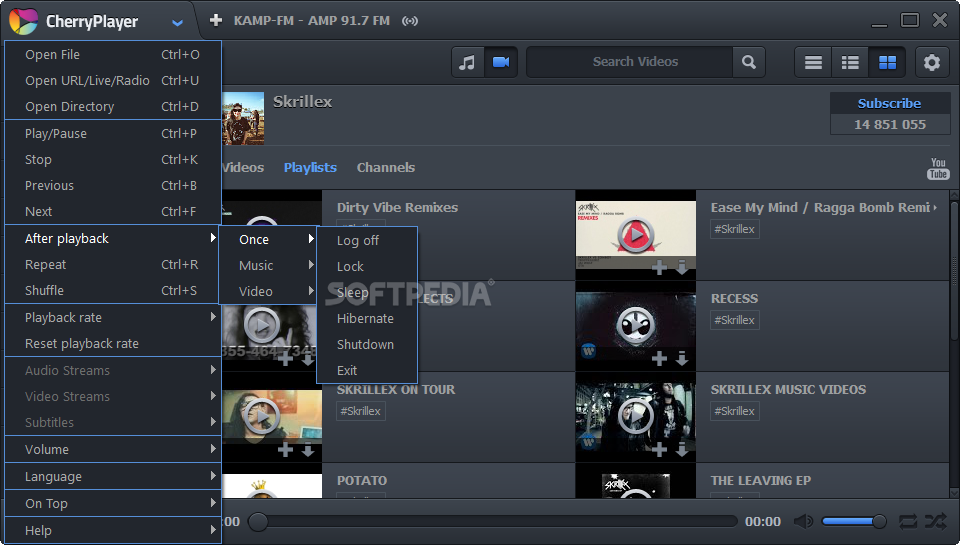960x545 pixels.
Task: Switch to music mode note icon
Action: [x=468, y=62]
